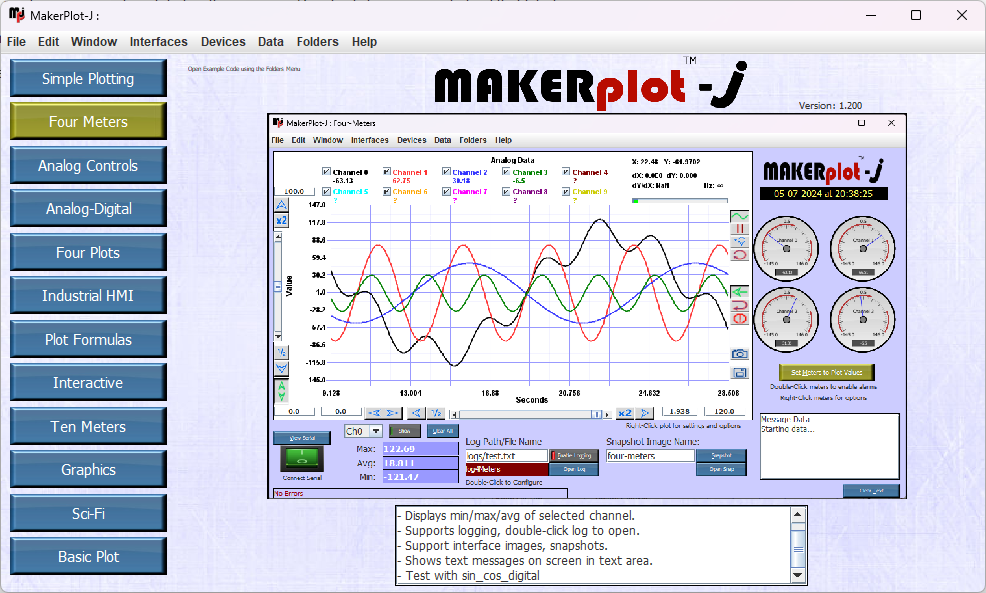Screen dimensions: 986x593
Task: Click the green up-down arrows icon left of plot
Action: pos(281,391)
